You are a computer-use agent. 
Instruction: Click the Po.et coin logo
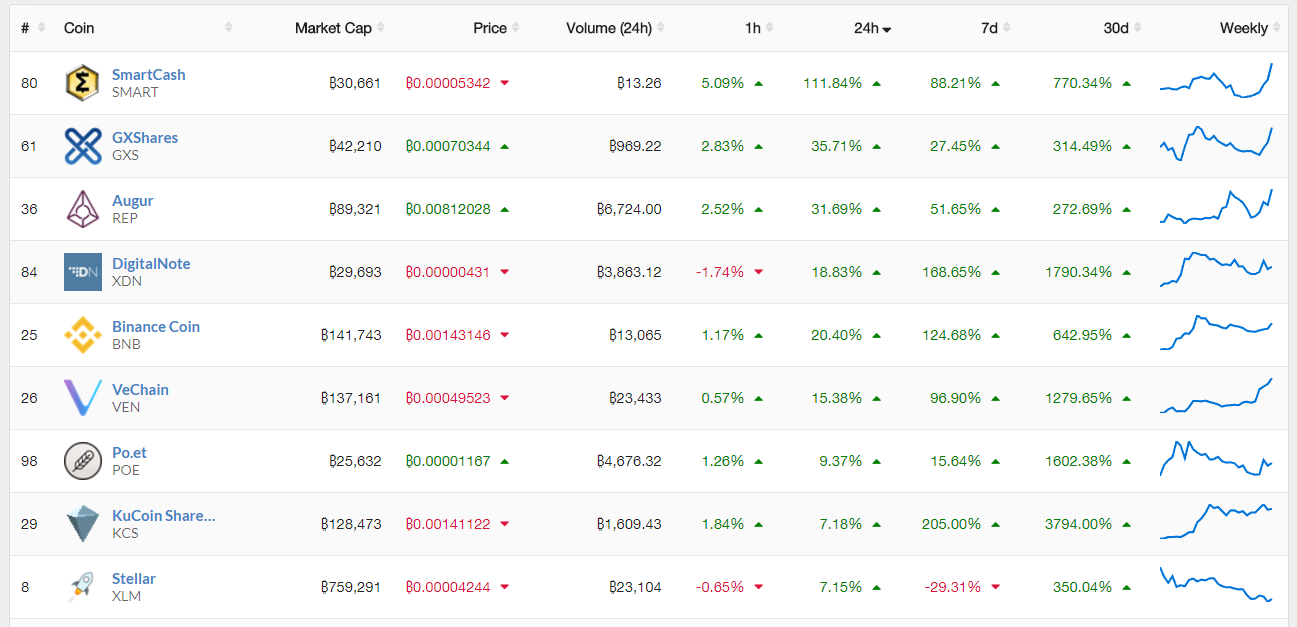click(x=83, y=461)
